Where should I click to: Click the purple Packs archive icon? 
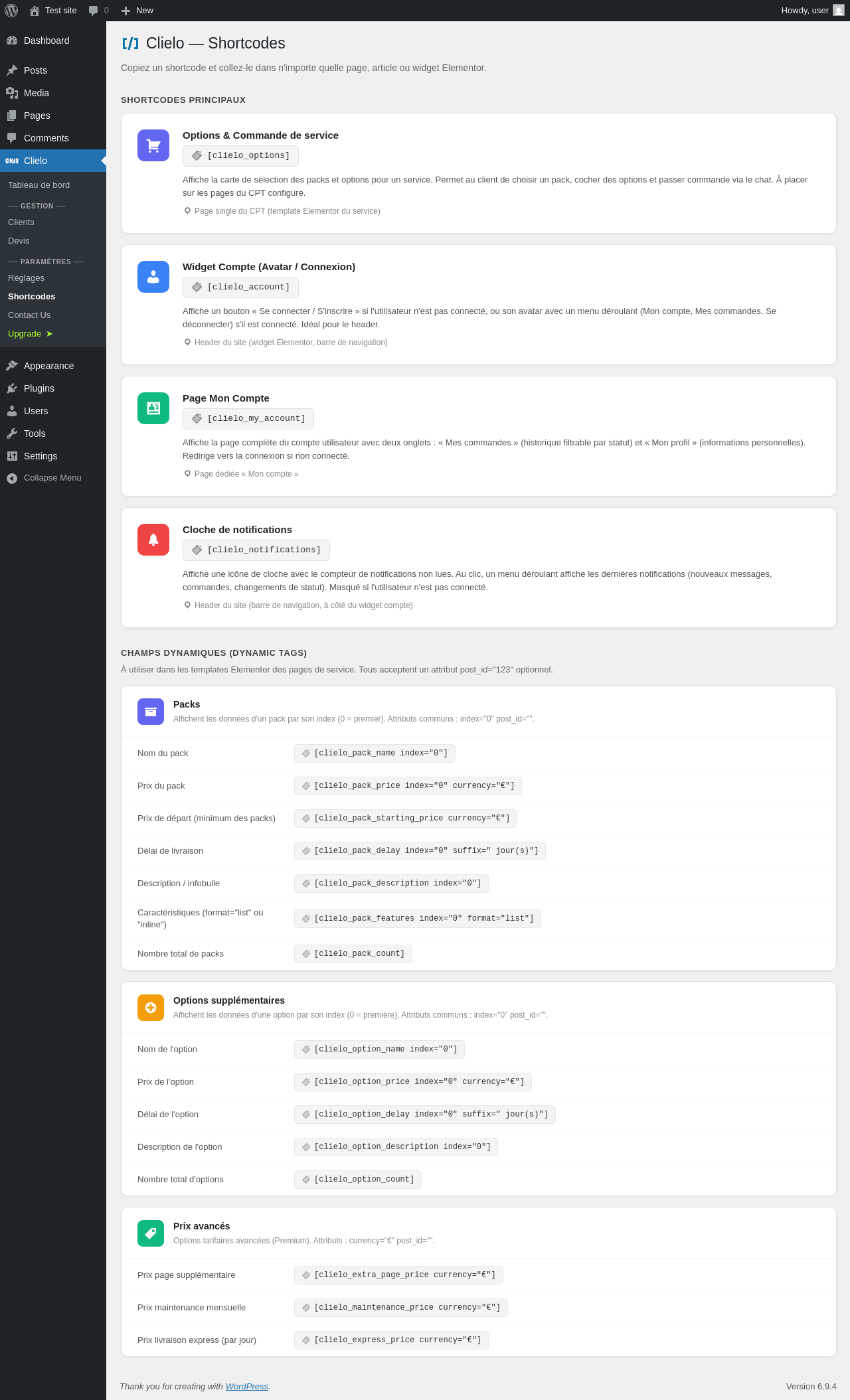tap(151, 712)
